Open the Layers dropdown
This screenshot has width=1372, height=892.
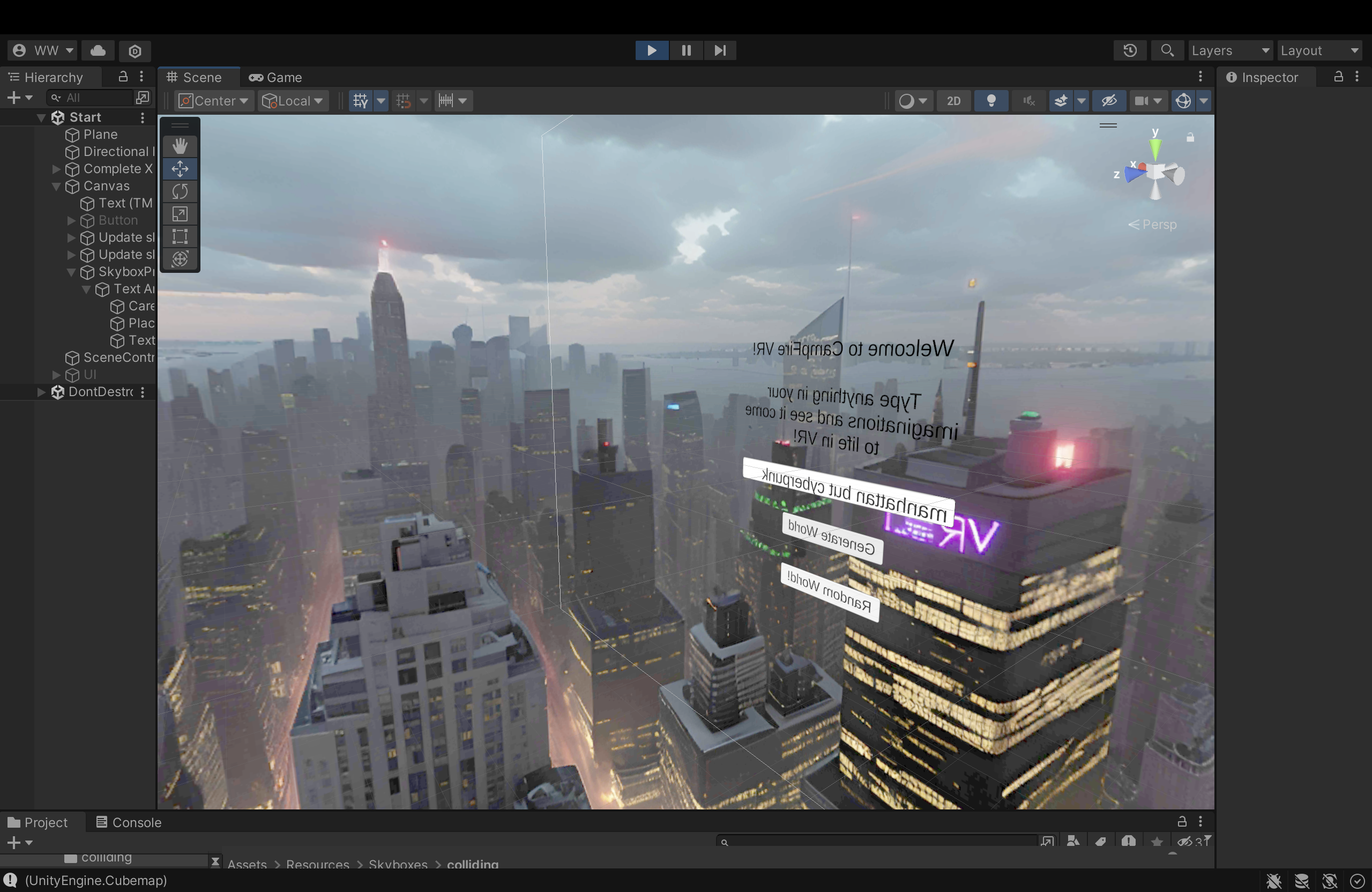(1230, 51)
